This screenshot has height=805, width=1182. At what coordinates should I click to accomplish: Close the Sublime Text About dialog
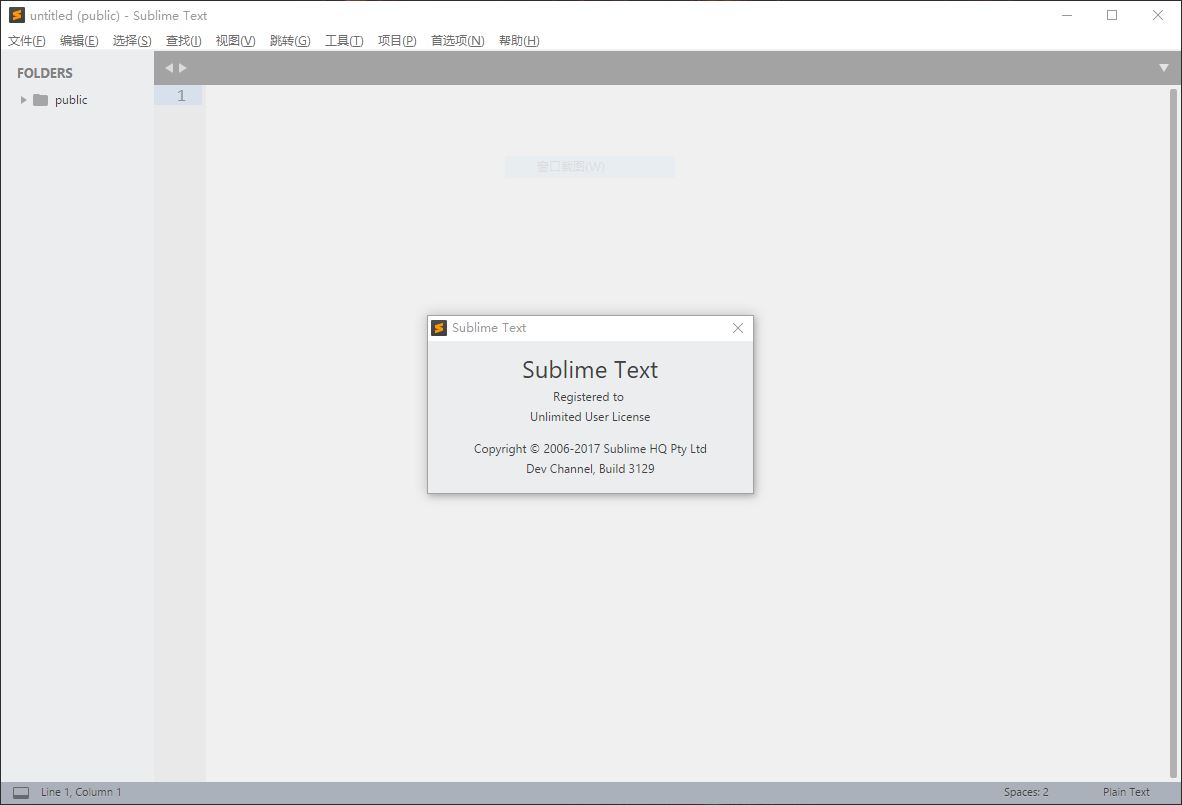click(x=737, y=328)
